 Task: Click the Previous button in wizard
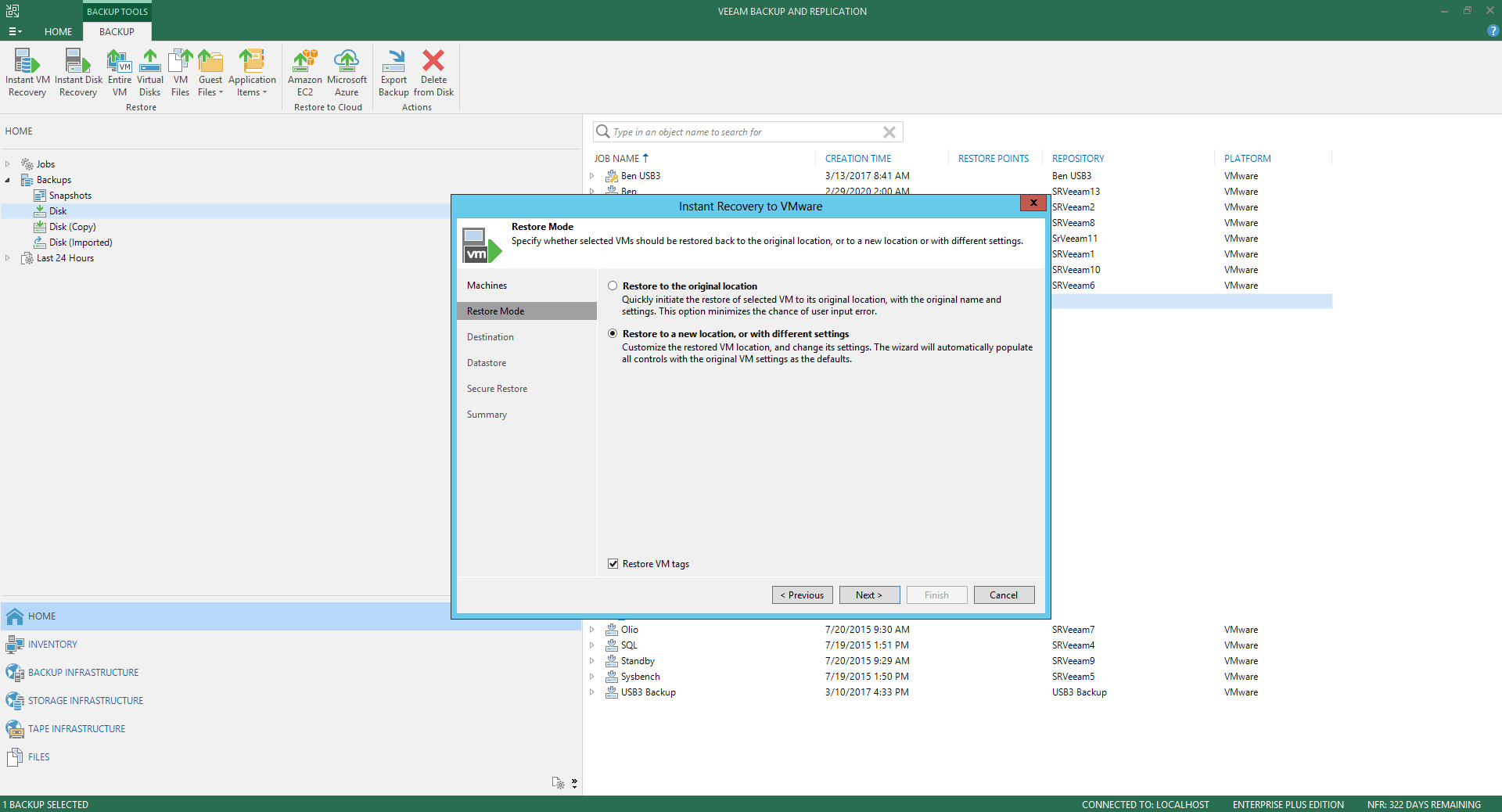tap(802, 595)
